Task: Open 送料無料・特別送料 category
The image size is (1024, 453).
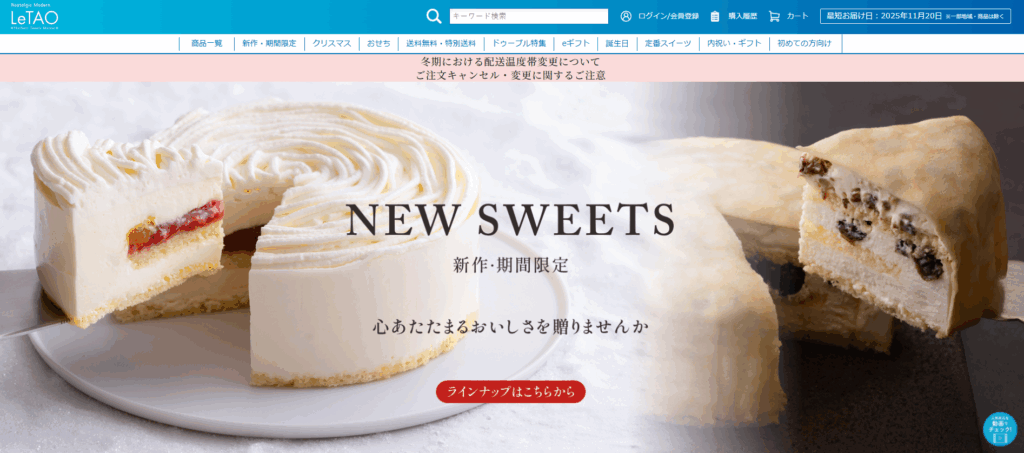Action: click(441, 44)
